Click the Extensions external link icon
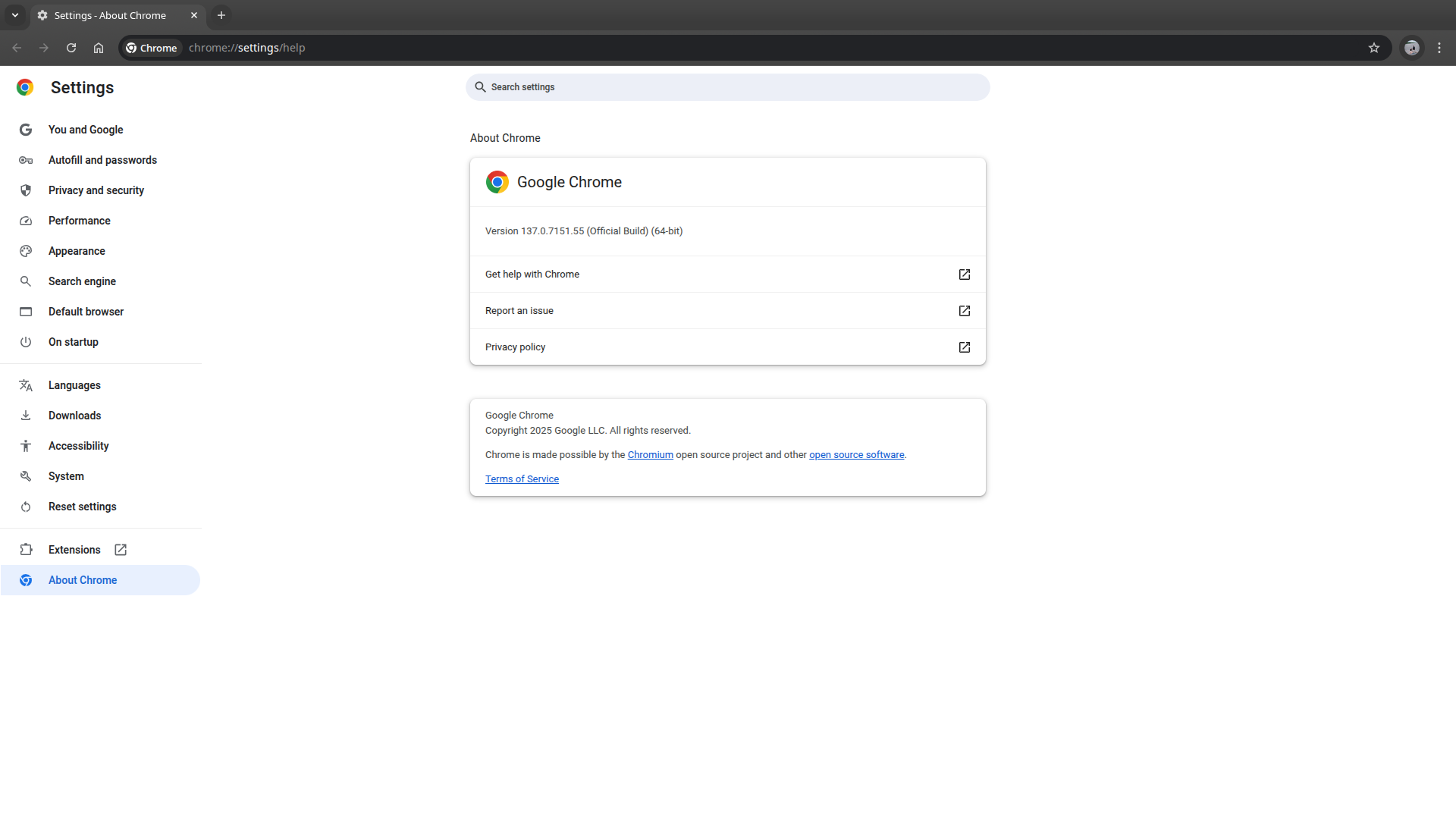 coord(121,550)
